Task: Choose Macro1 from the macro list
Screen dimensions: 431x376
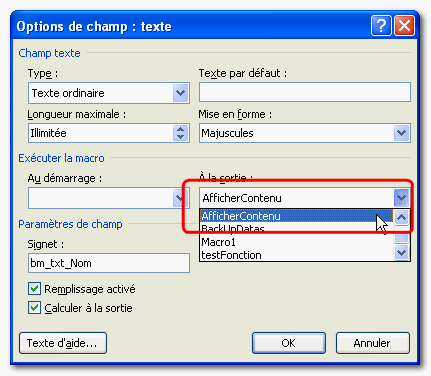Action: 297,242
